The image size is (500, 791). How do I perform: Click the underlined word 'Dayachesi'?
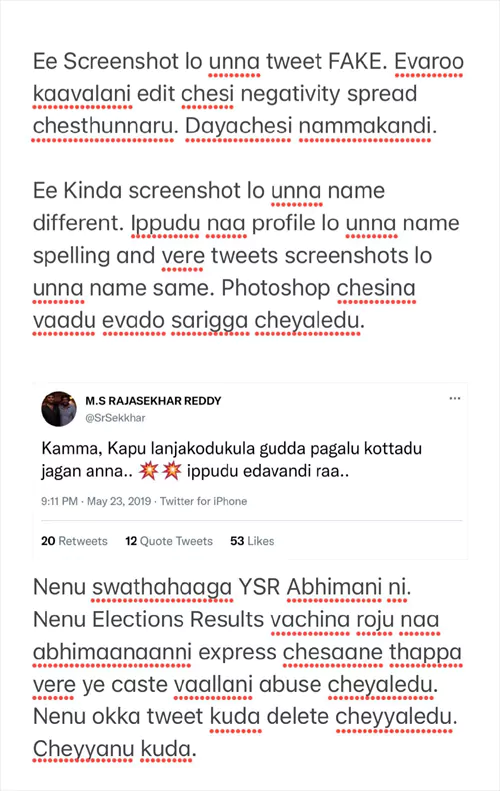coord(239,126)
